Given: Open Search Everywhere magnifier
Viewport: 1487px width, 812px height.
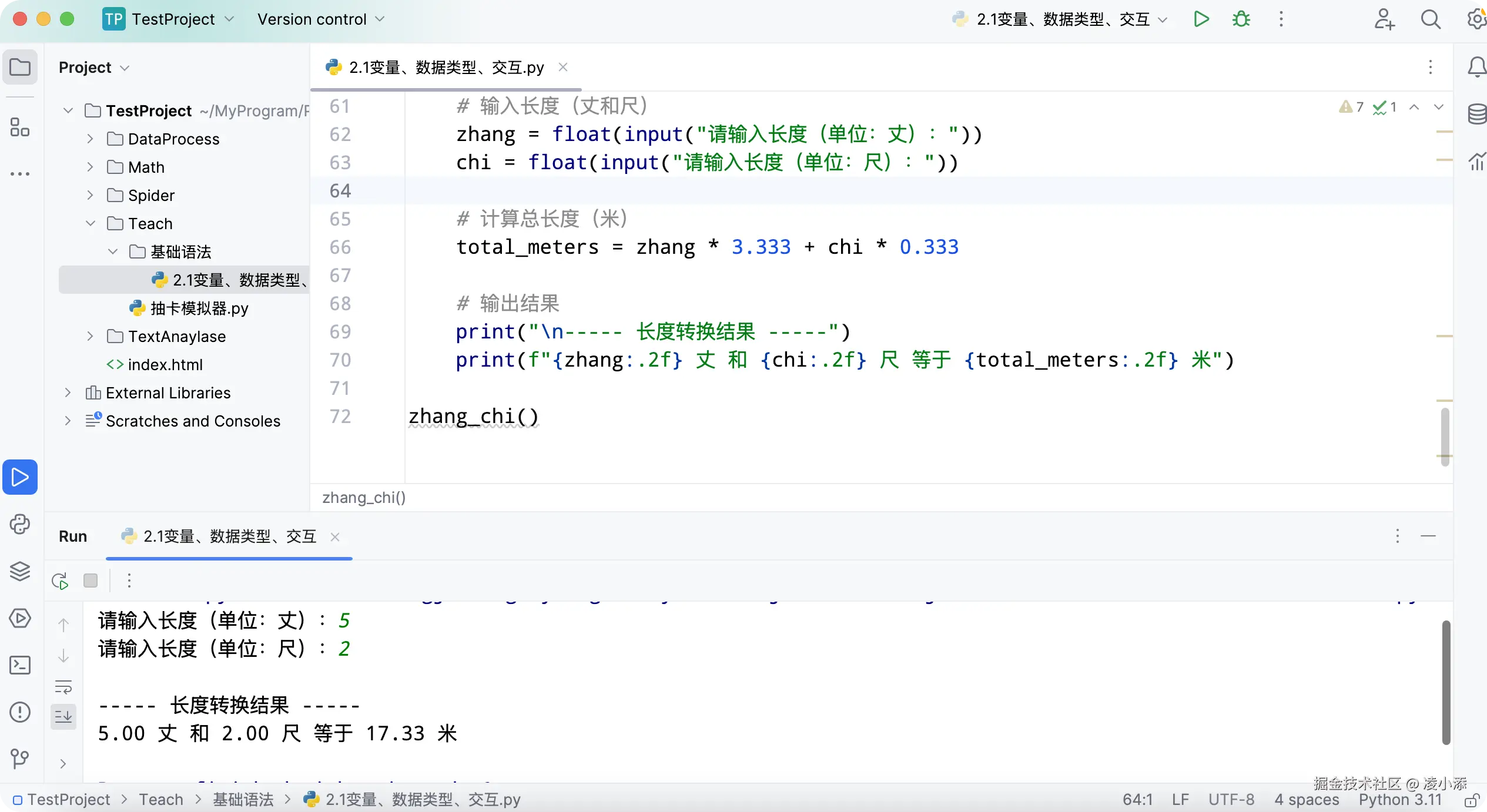Looking at the screenshot, I should click(x=1431, y=19).
